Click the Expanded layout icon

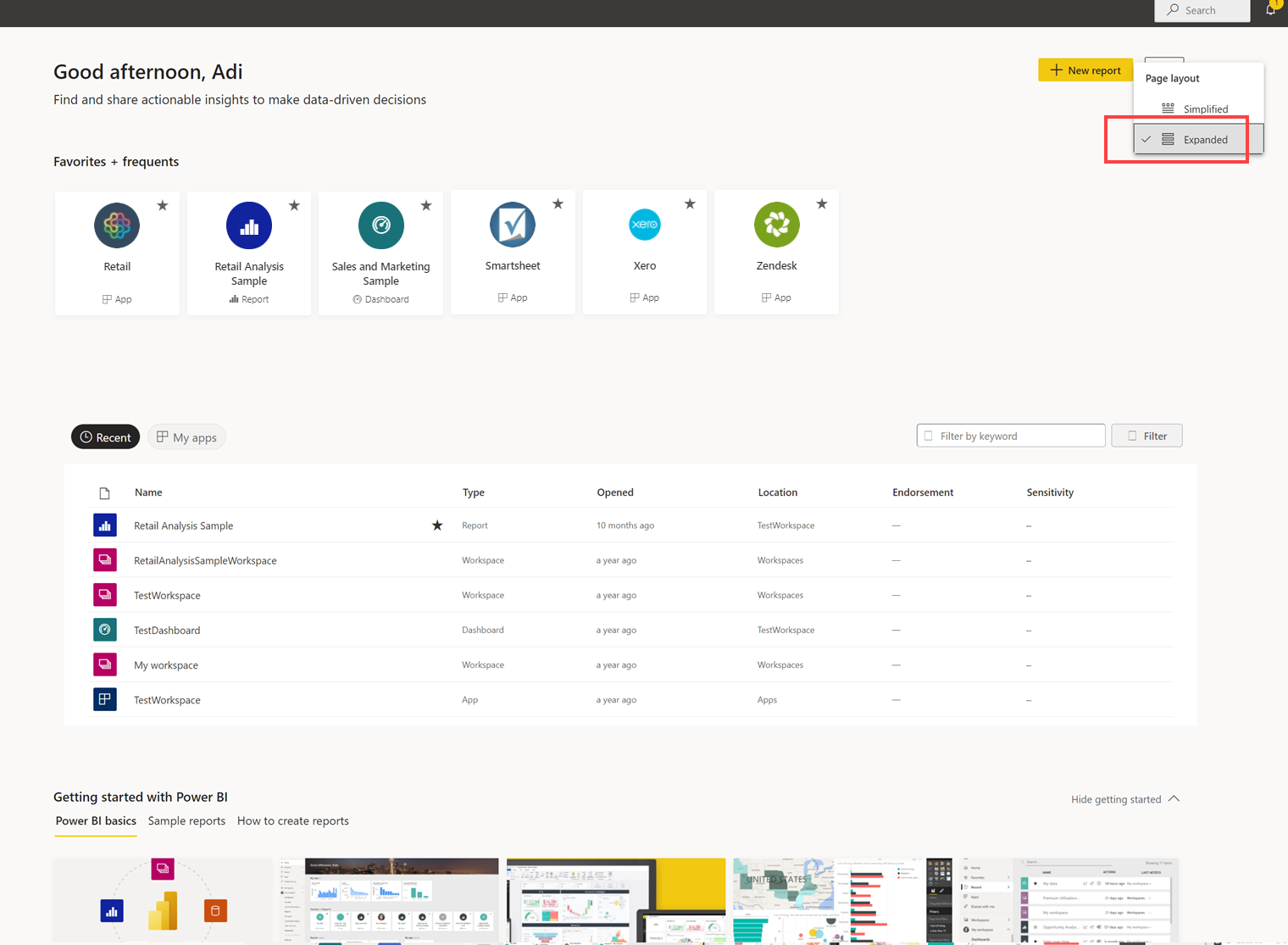point(1168,139)
